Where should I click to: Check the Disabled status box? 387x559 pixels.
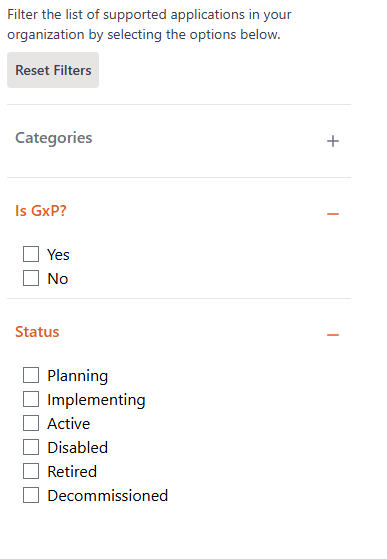[31, 447]
